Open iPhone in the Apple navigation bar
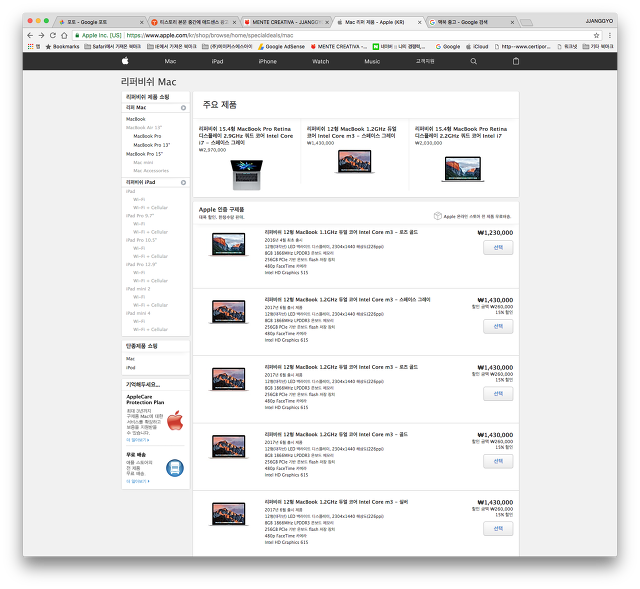This screenshot has height=589, width=640. click(267, 61)
